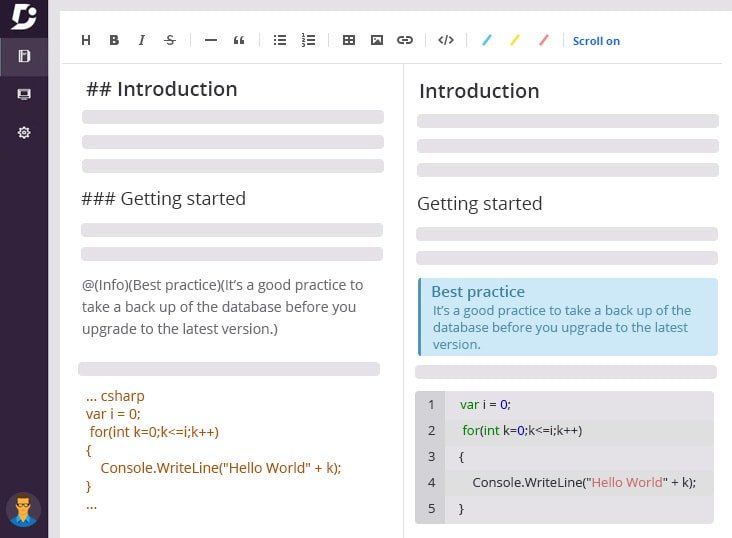The width and height of the screenshot is (732, 538).
Task: Click the @(Info)(Best practice) markdown text
Action: [x=222, y=307]
